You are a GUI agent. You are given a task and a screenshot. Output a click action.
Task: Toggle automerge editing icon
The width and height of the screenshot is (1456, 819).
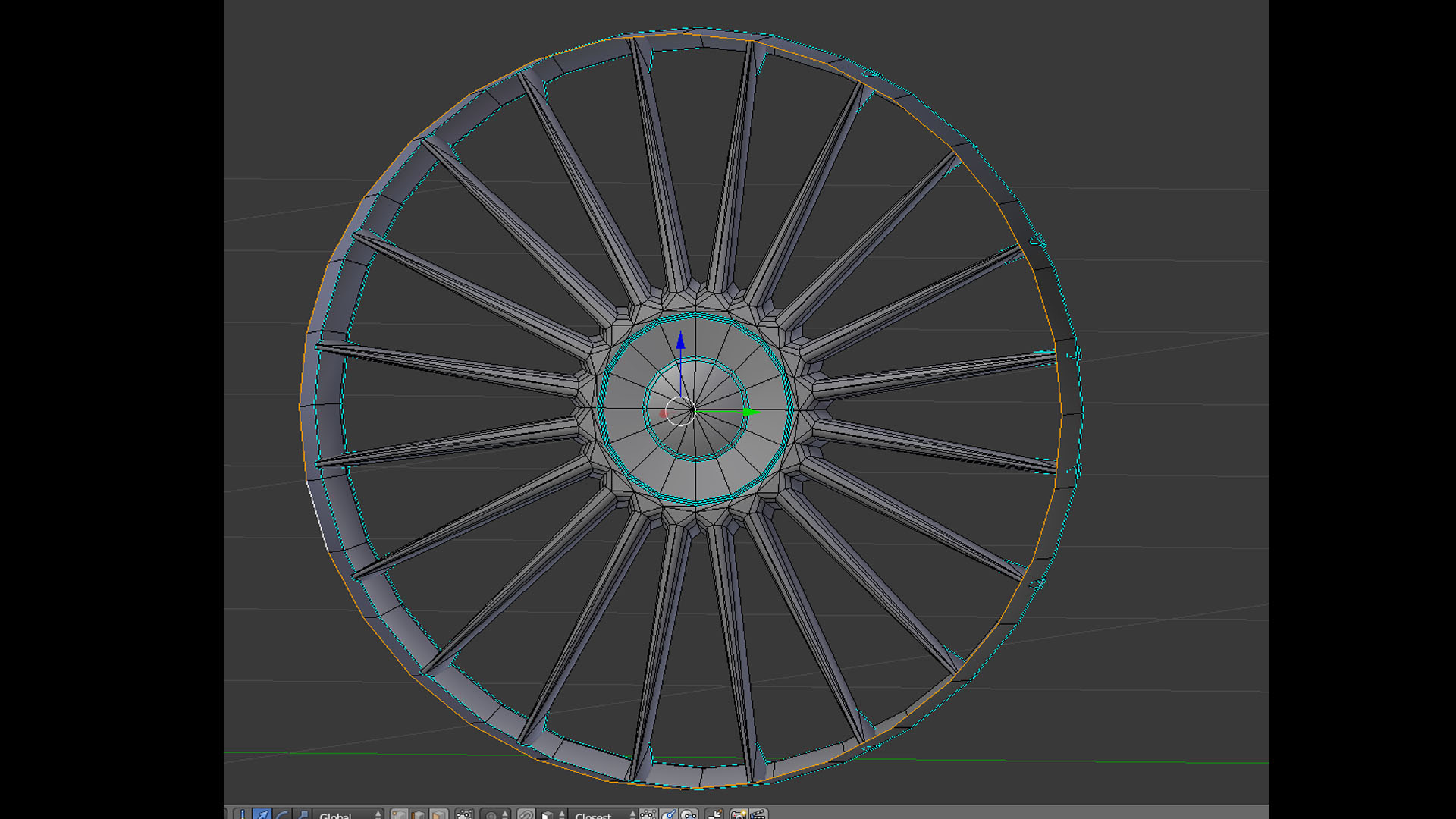(714, 814)
